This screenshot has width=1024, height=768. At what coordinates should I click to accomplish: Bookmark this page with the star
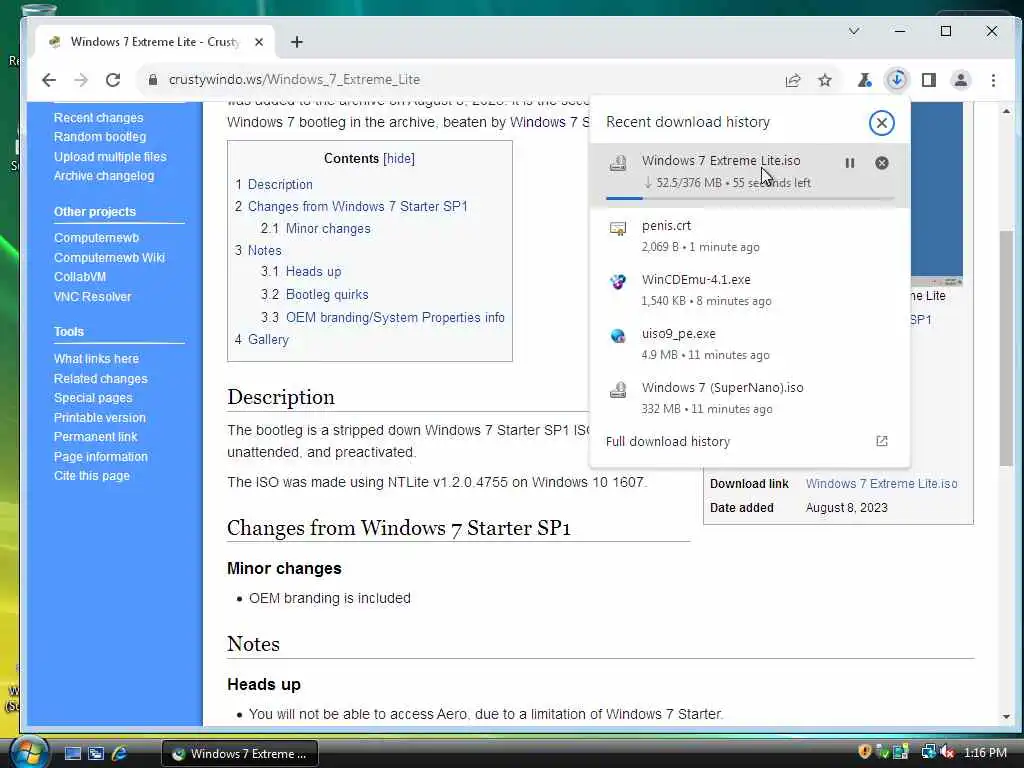click(x=825, y=80)
